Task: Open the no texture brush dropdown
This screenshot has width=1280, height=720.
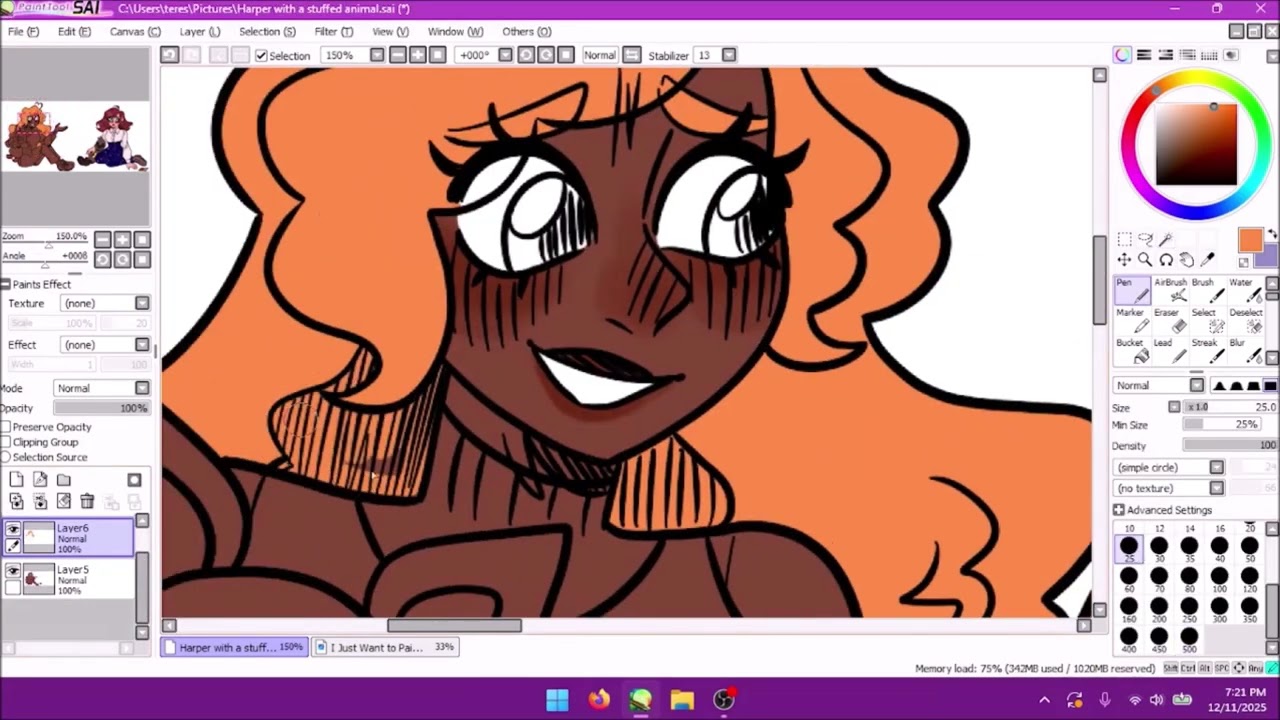Action: pyautogui.click(x=1216, y=488)
